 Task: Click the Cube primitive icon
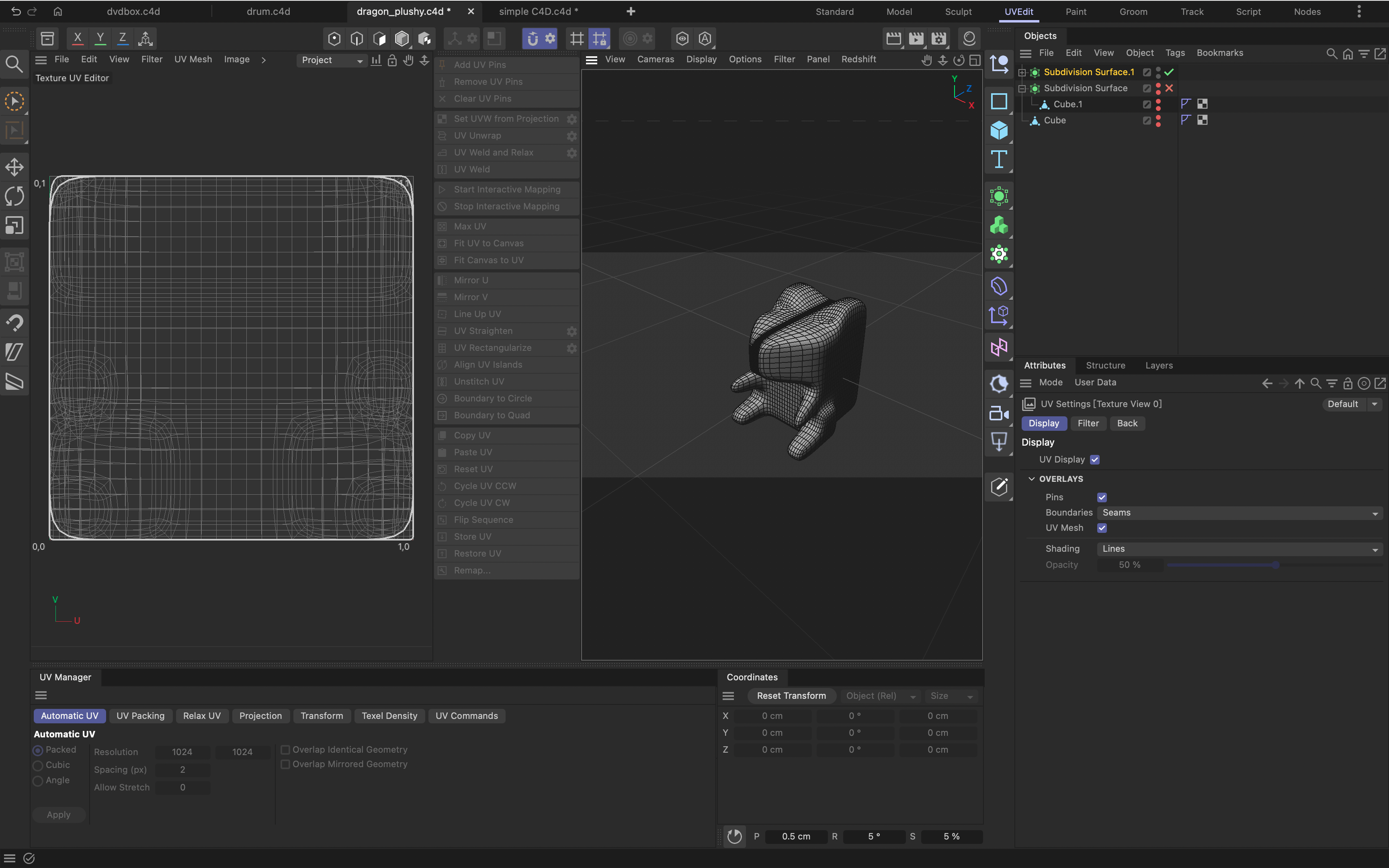[999, 130]
